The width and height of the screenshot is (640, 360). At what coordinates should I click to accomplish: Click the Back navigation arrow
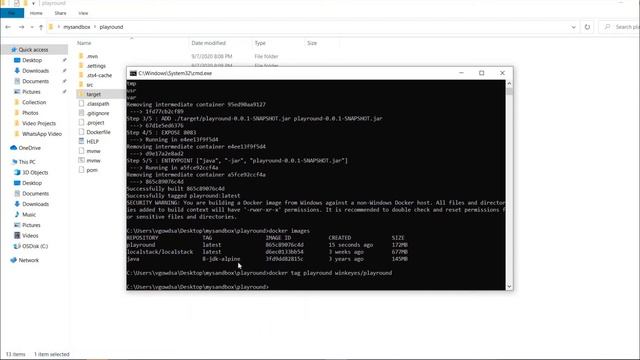[8, 27]
